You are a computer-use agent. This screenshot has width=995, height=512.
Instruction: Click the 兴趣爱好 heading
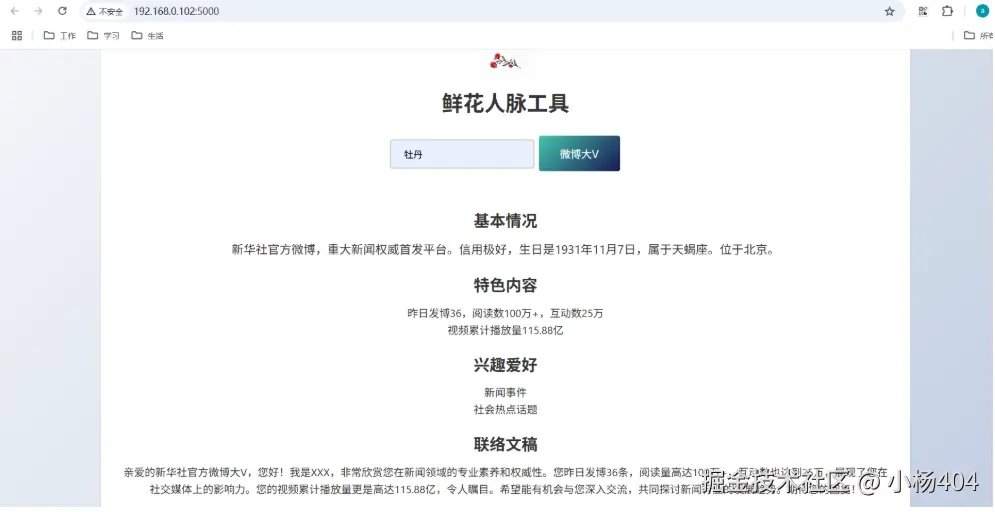click(x=505, y=365)
